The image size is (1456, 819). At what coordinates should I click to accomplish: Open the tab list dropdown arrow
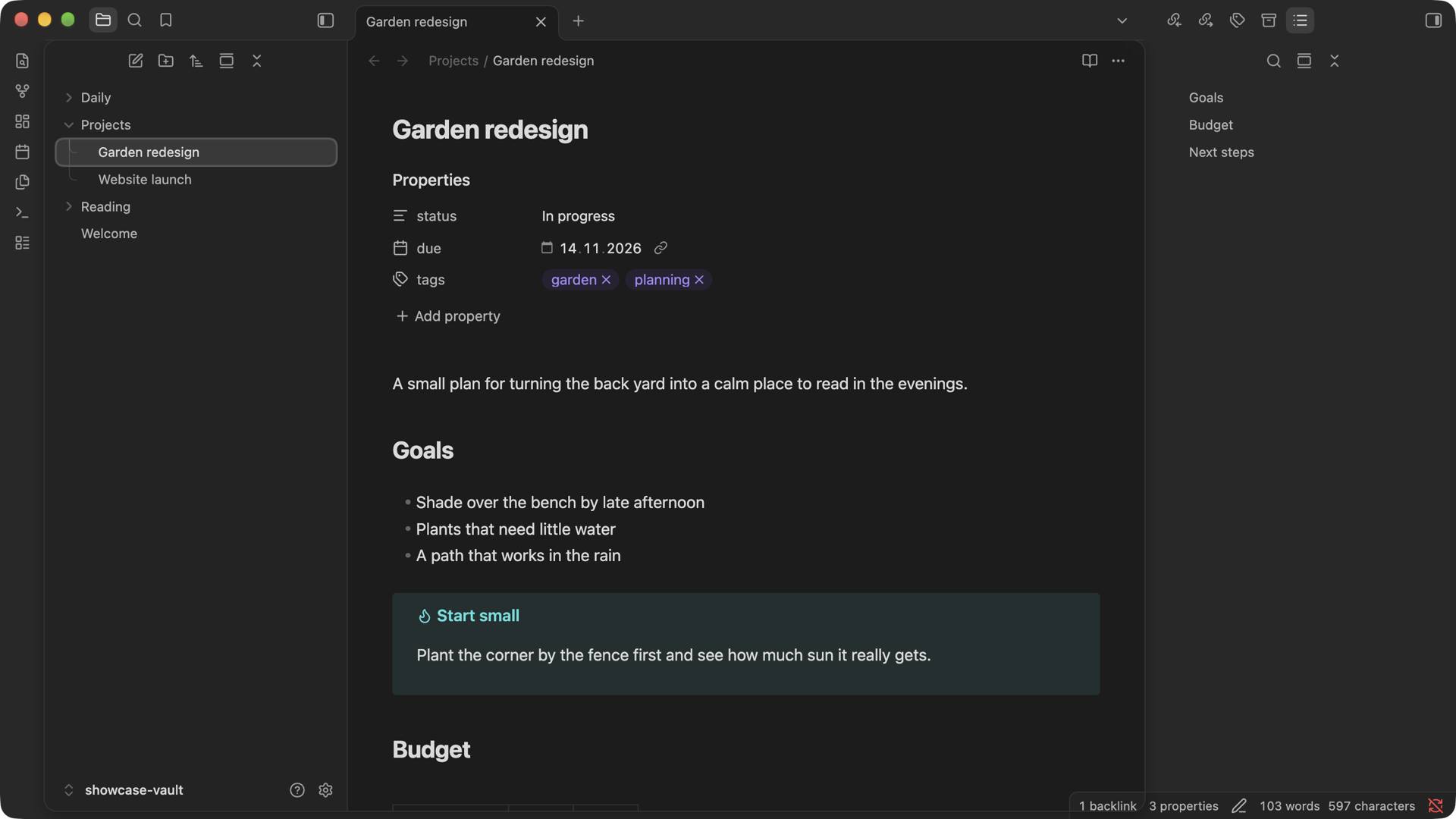coord(1122,21)
